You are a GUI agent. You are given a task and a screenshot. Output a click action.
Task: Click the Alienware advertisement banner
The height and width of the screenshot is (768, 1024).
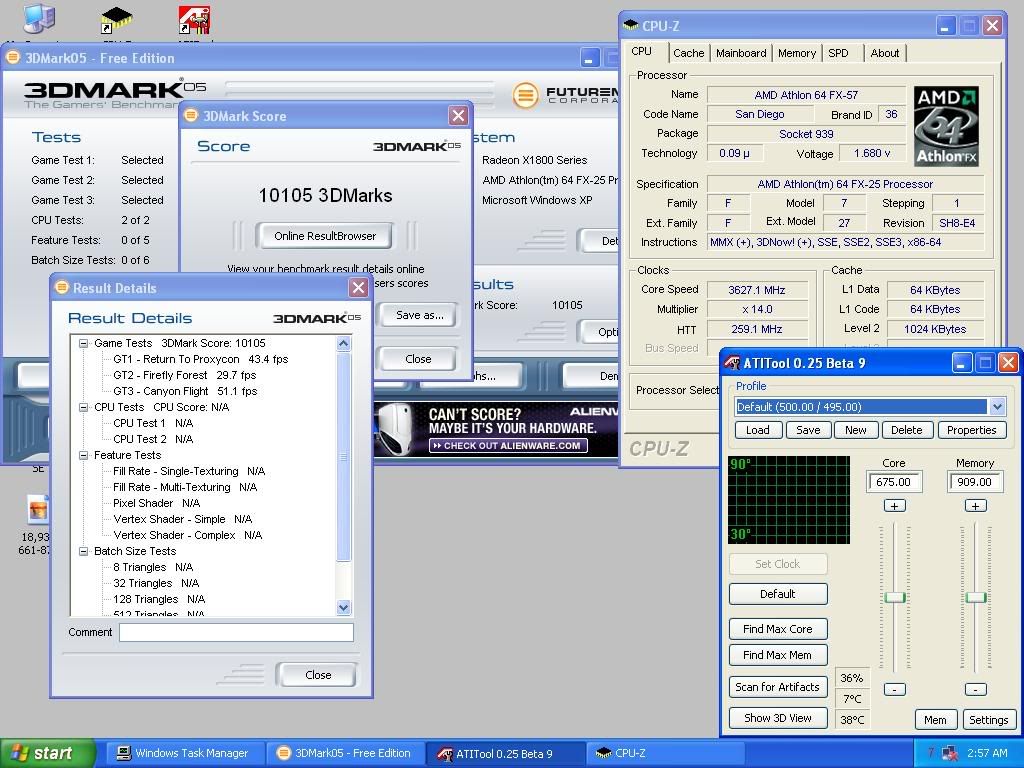click(496, 428)
